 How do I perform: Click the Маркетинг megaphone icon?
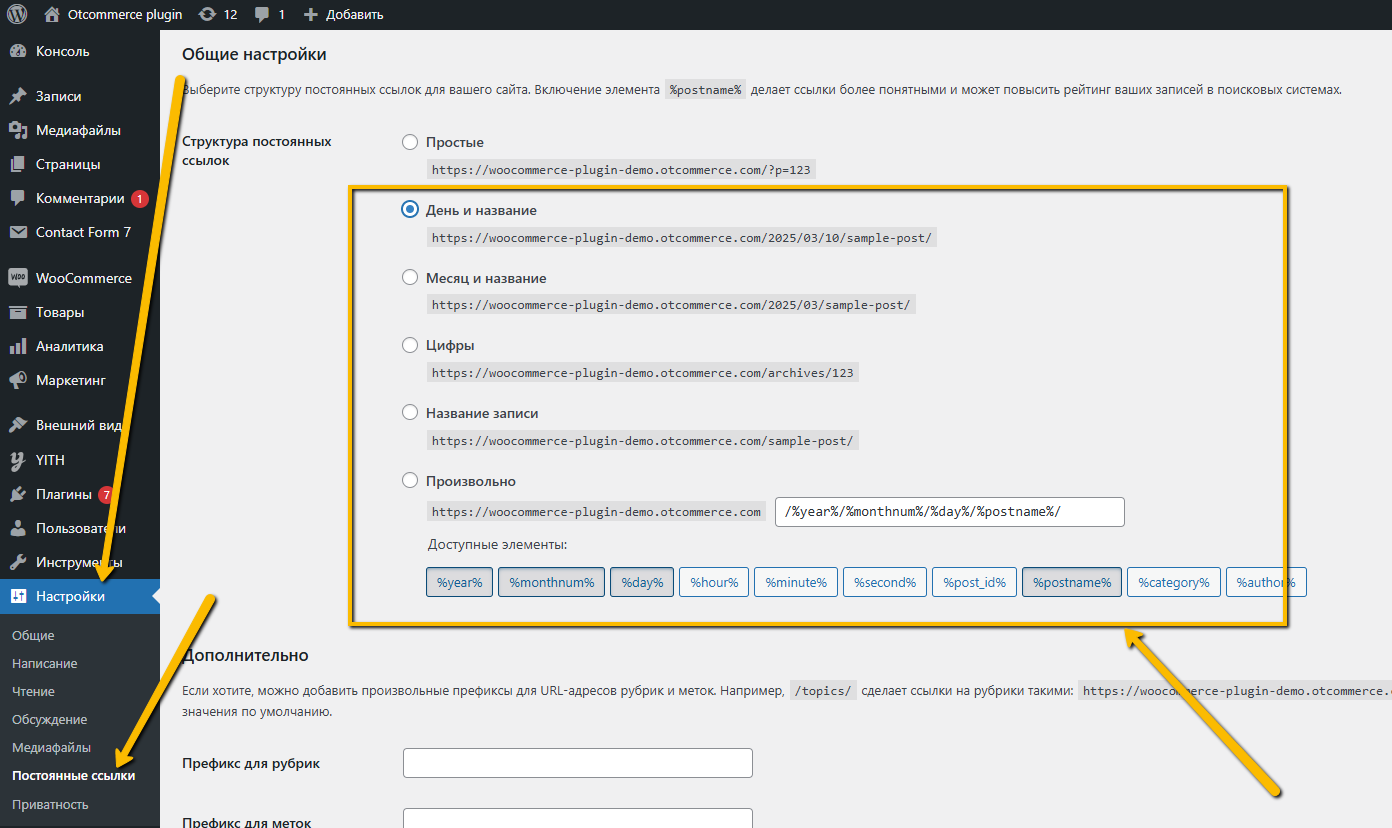coord(18,380)
